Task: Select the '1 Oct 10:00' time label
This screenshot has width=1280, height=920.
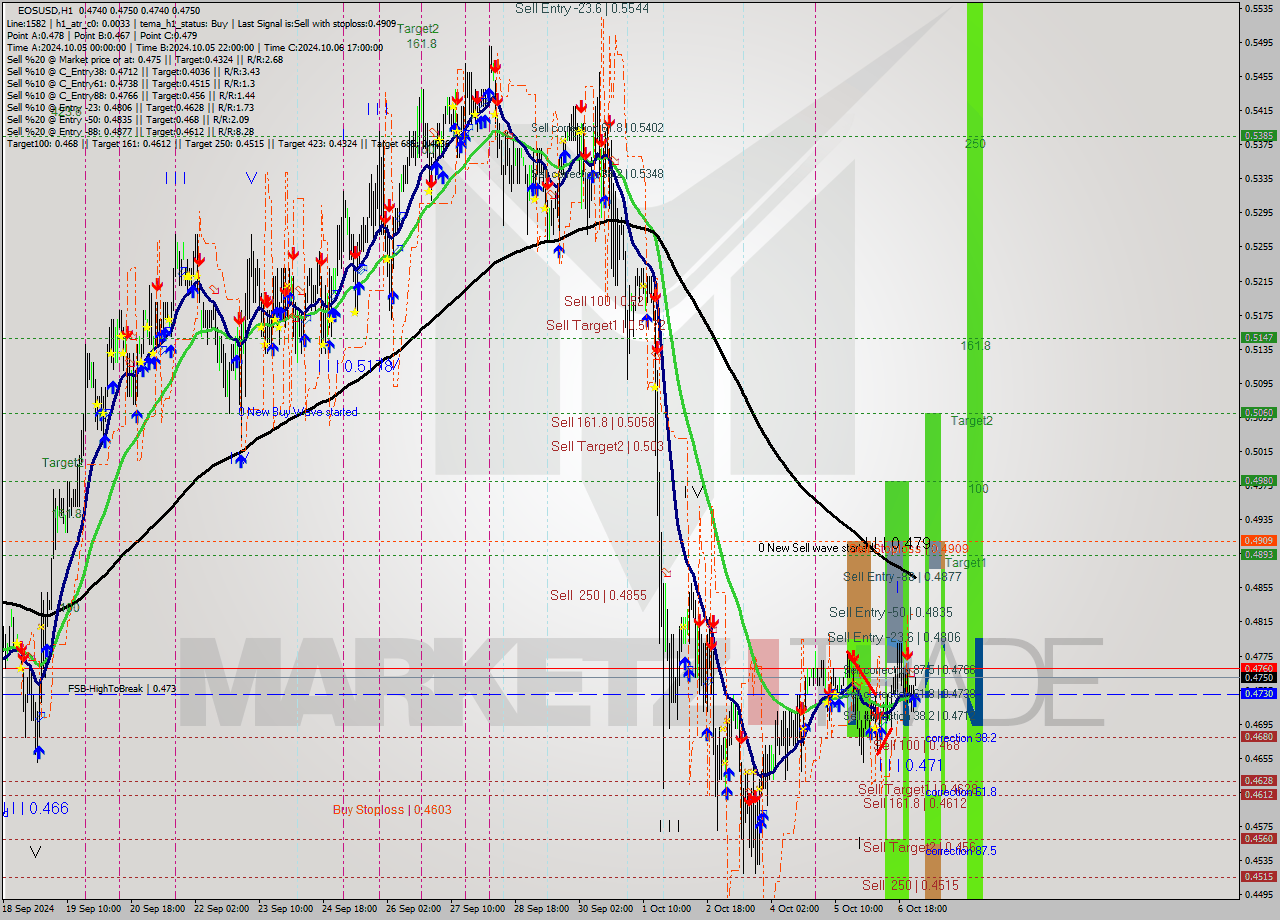Action: [667, 910]
